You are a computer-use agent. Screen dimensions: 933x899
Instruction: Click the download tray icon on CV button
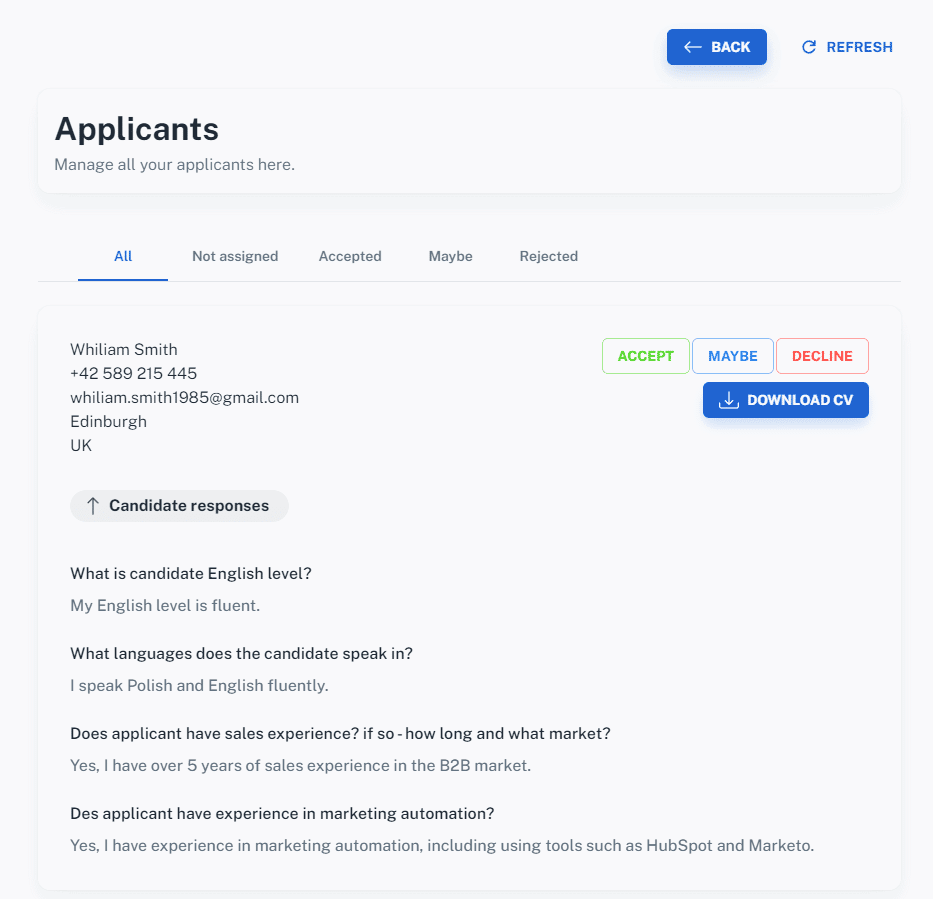pyautogui.click(x=728, y=400)
